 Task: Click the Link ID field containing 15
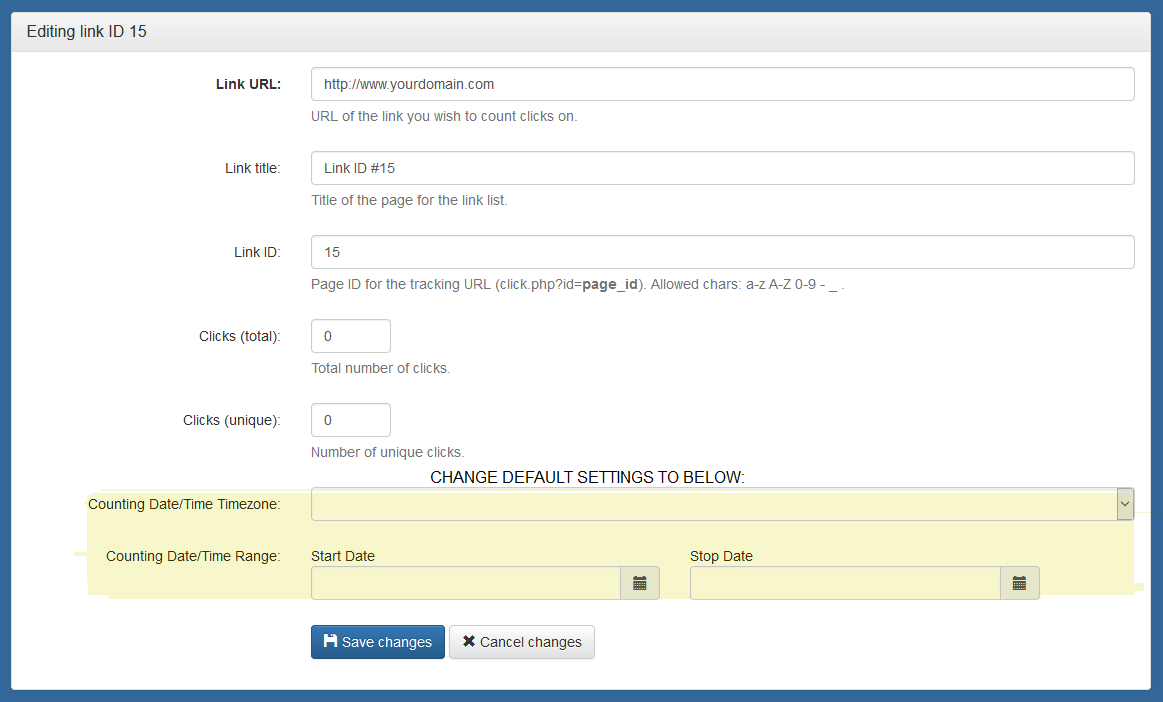click(x=722, y=253)
